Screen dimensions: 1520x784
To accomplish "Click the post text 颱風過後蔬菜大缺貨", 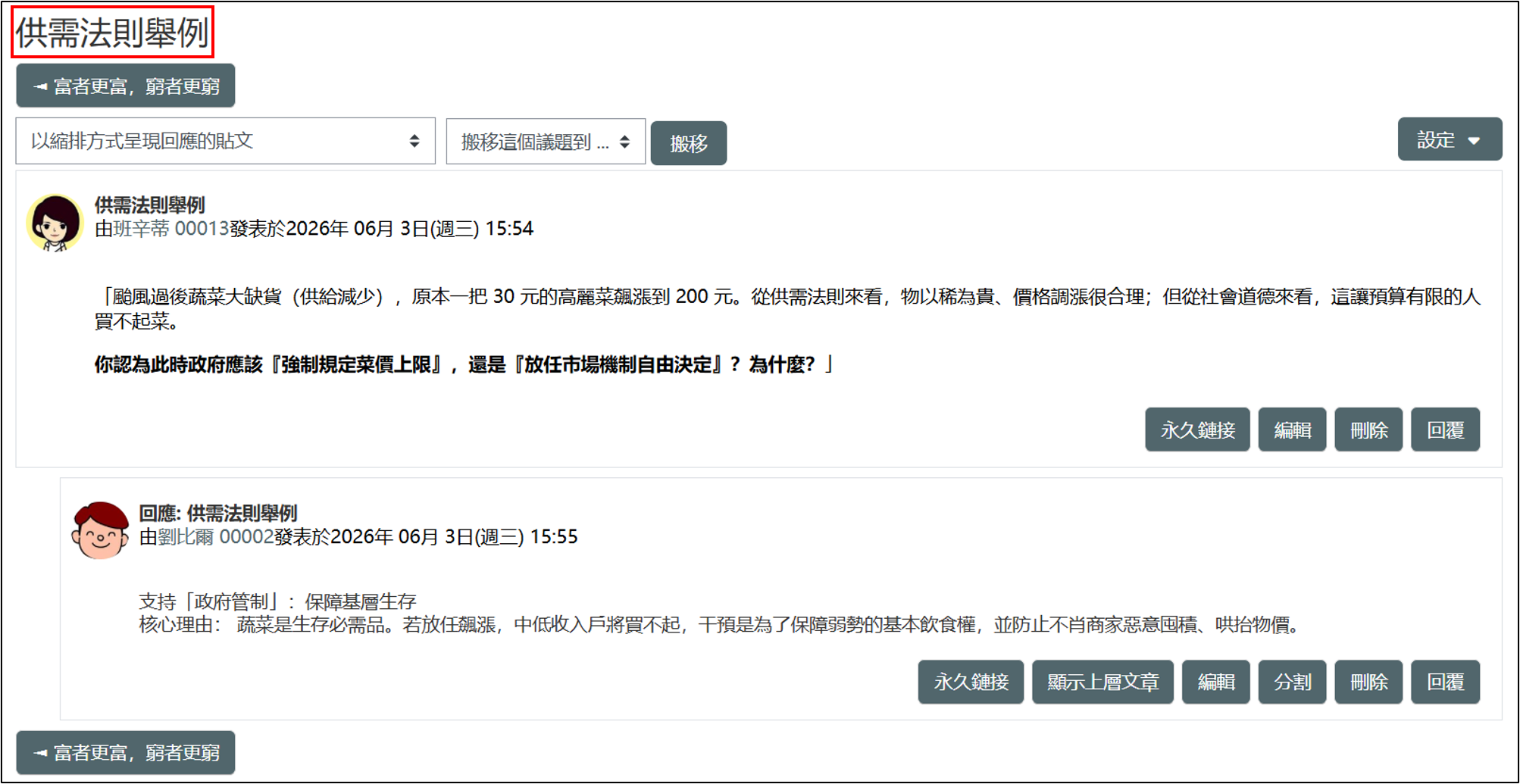I will pyautogui.click(x=197, y=297).
